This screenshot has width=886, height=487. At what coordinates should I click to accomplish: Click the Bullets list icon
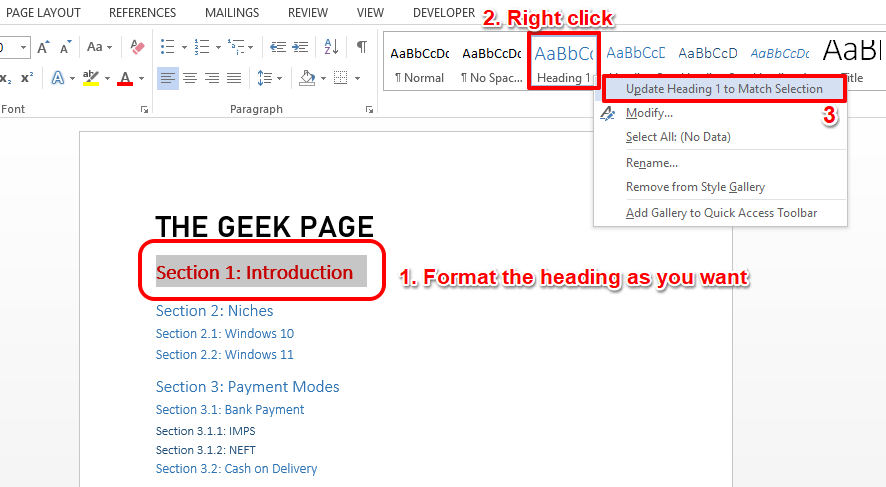pyautogui.click(x=168, y=47)
